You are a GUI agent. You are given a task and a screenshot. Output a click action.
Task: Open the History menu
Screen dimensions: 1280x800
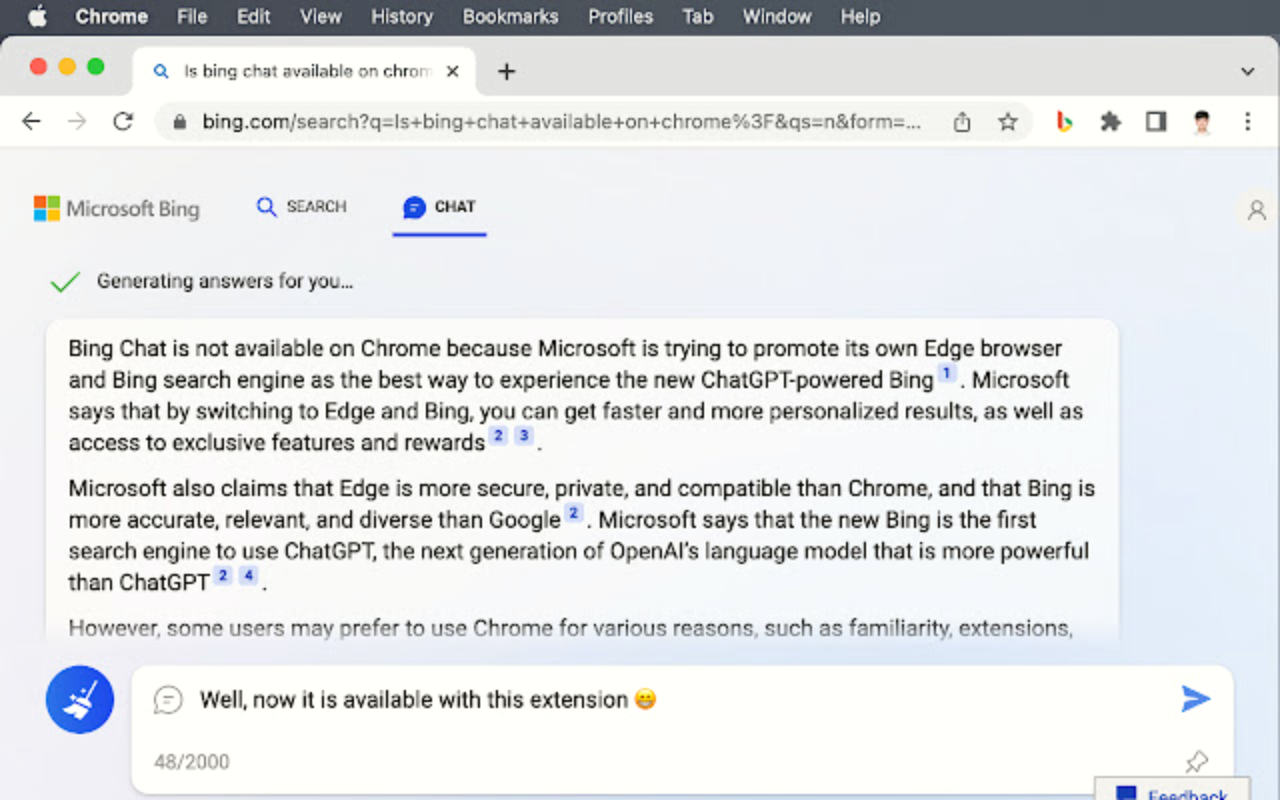[x=401, y=16]
